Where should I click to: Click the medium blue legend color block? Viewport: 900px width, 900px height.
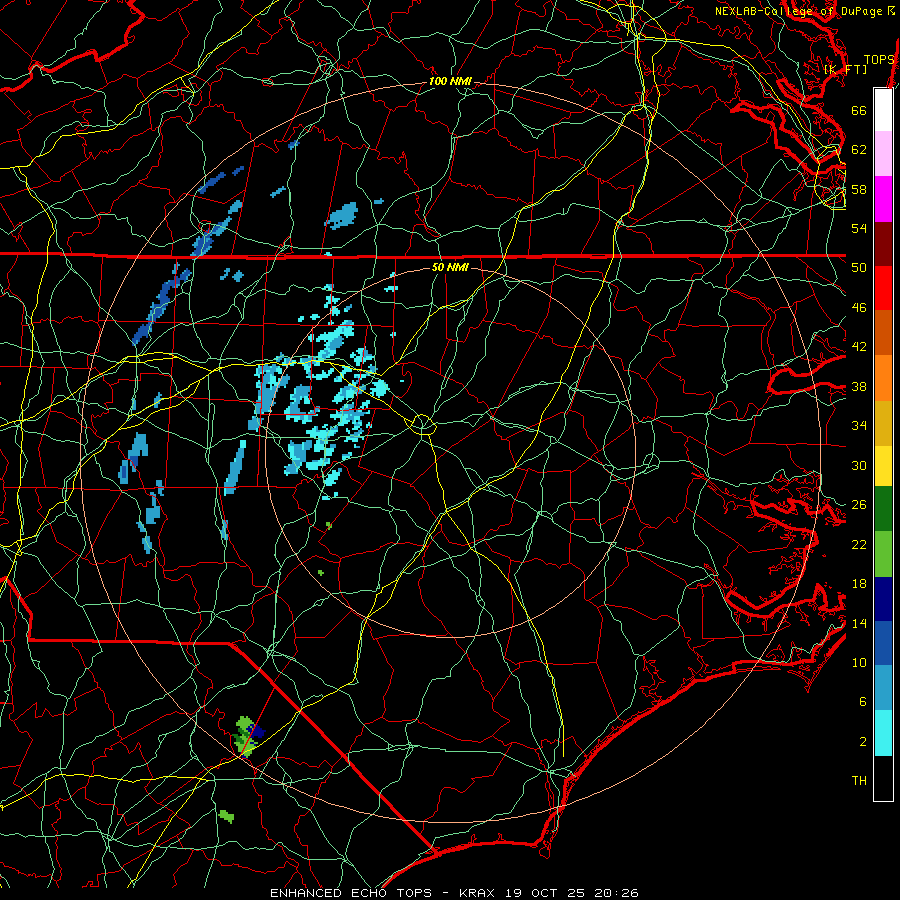pos(883,643)
